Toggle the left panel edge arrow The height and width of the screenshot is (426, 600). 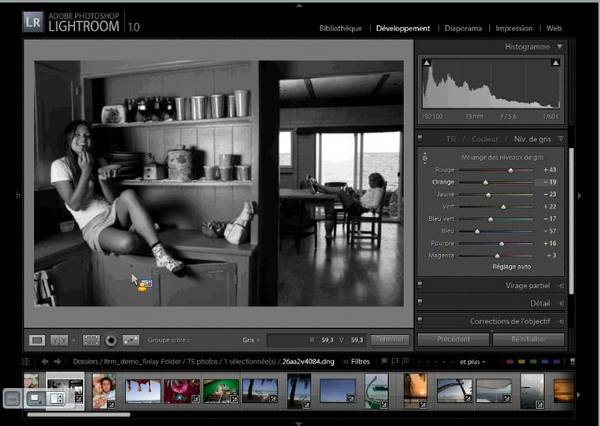click(x=18, y=195)
